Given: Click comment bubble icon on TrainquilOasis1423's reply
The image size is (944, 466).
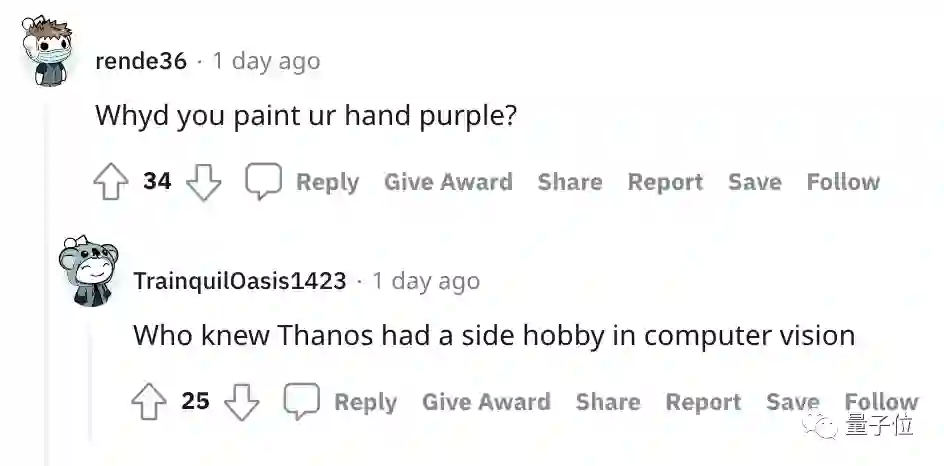Looking at the screenshot, I should click(302, 402).
